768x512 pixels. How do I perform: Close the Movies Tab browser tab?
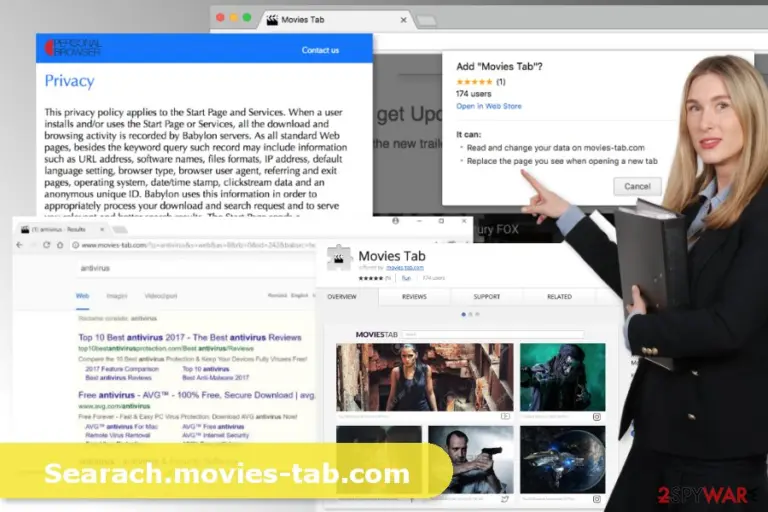click(403, 20)
